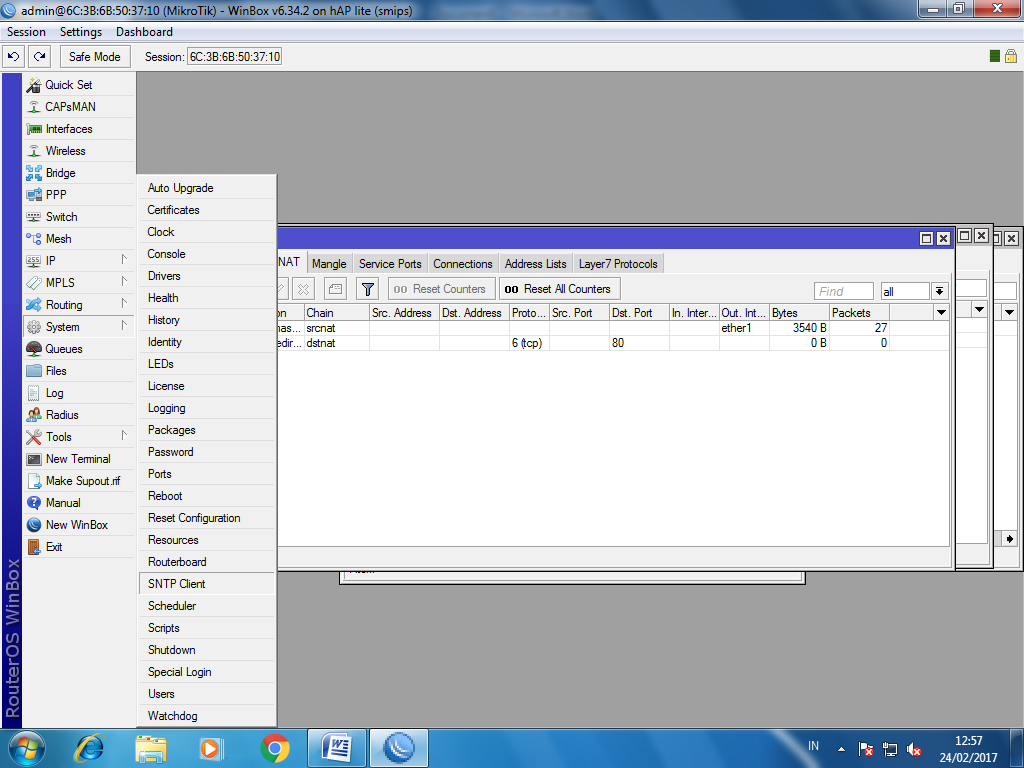Expand the IP submenu
This screenshot has width=1024, height=768.
tap(79, 261)
